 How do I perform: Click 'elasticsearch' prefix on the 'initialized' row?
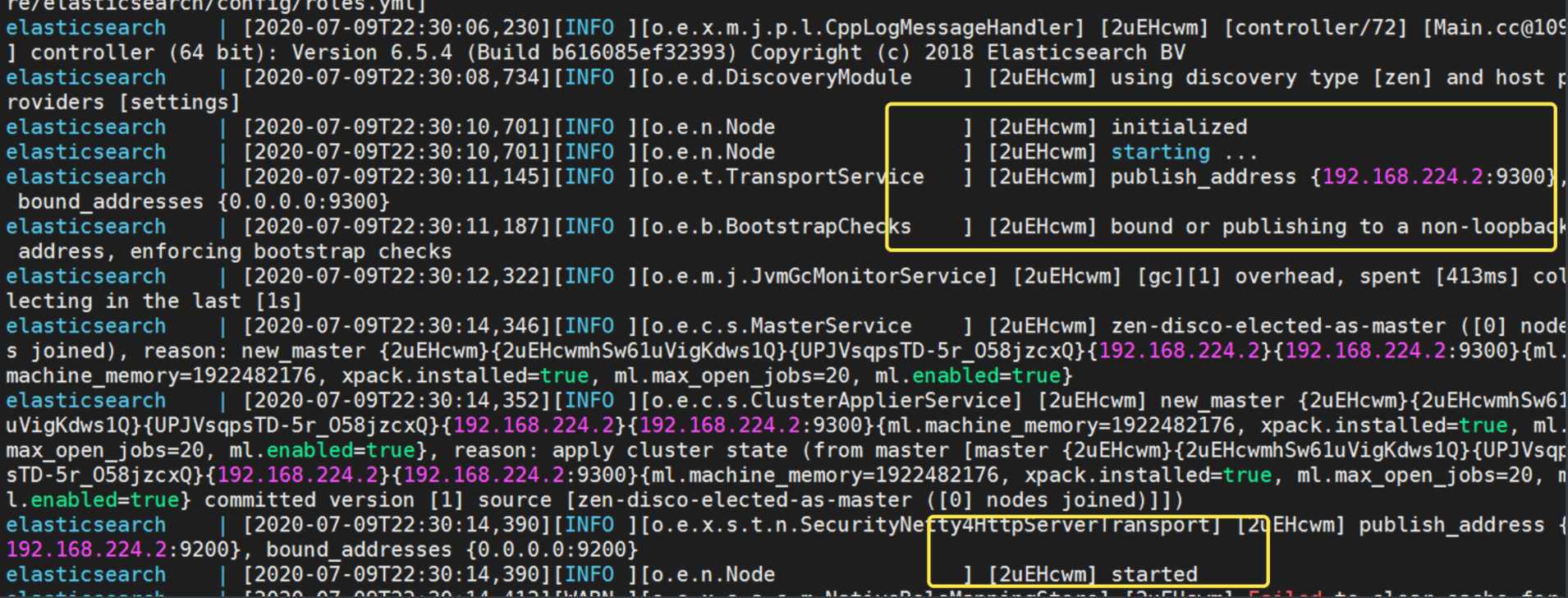coord(86,127)
